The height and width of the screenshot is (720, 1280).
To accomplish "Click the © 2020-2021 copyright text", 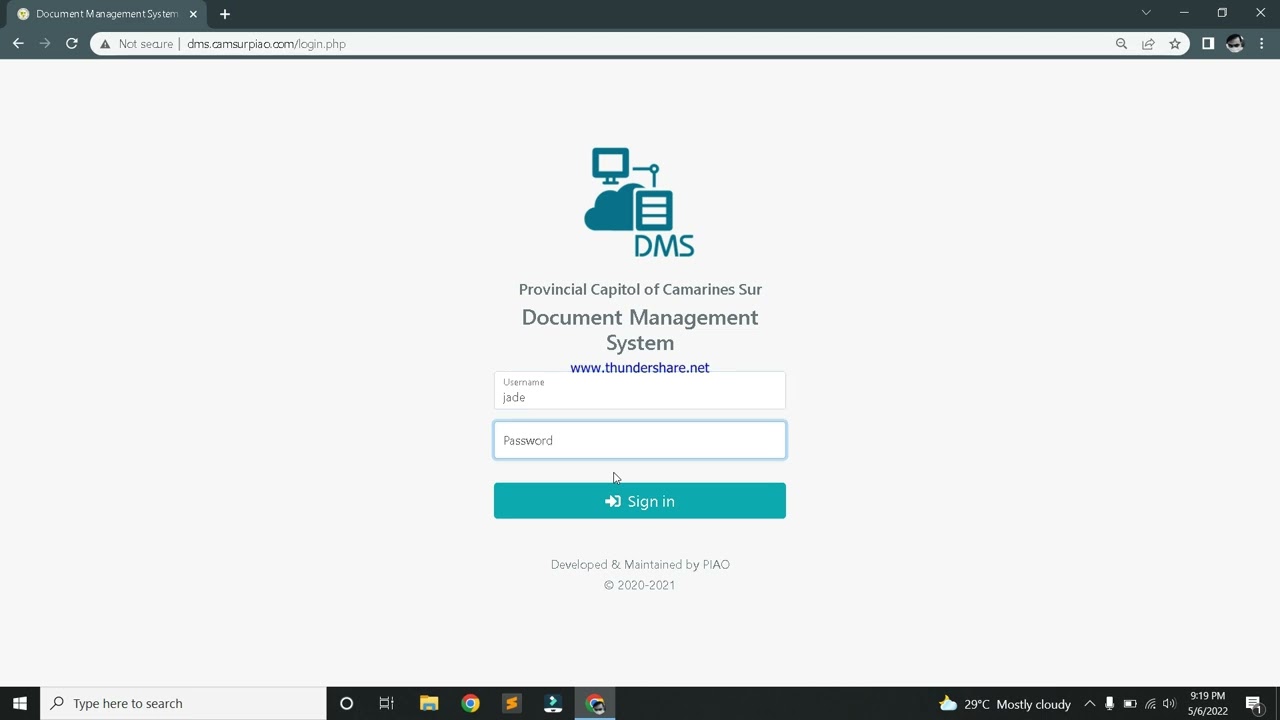I will (640, 585).
